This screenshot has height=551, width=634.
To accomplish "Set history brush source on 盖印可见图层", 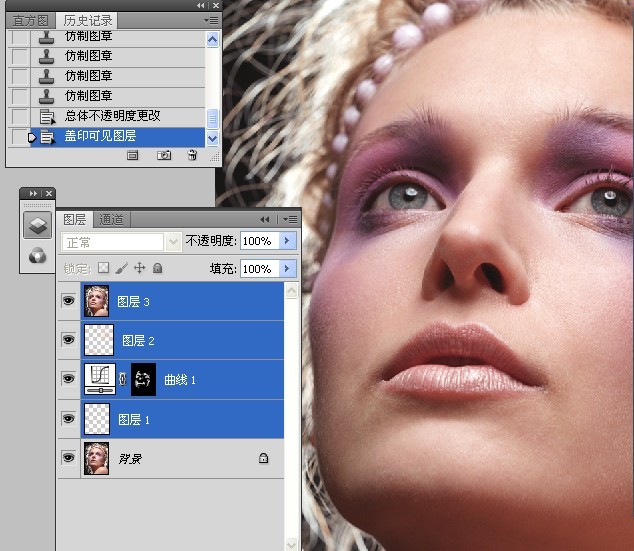I will [19, 137].
